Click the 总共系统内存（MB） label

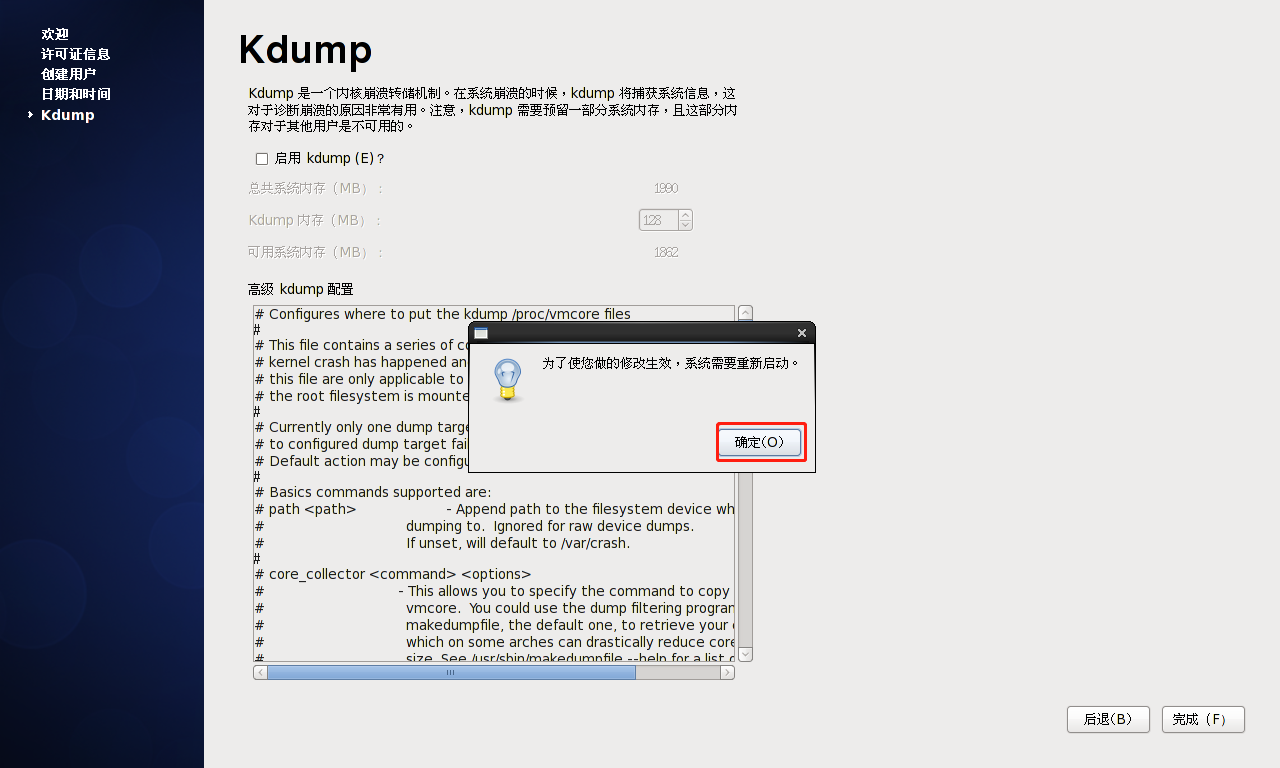click(316, 188)
